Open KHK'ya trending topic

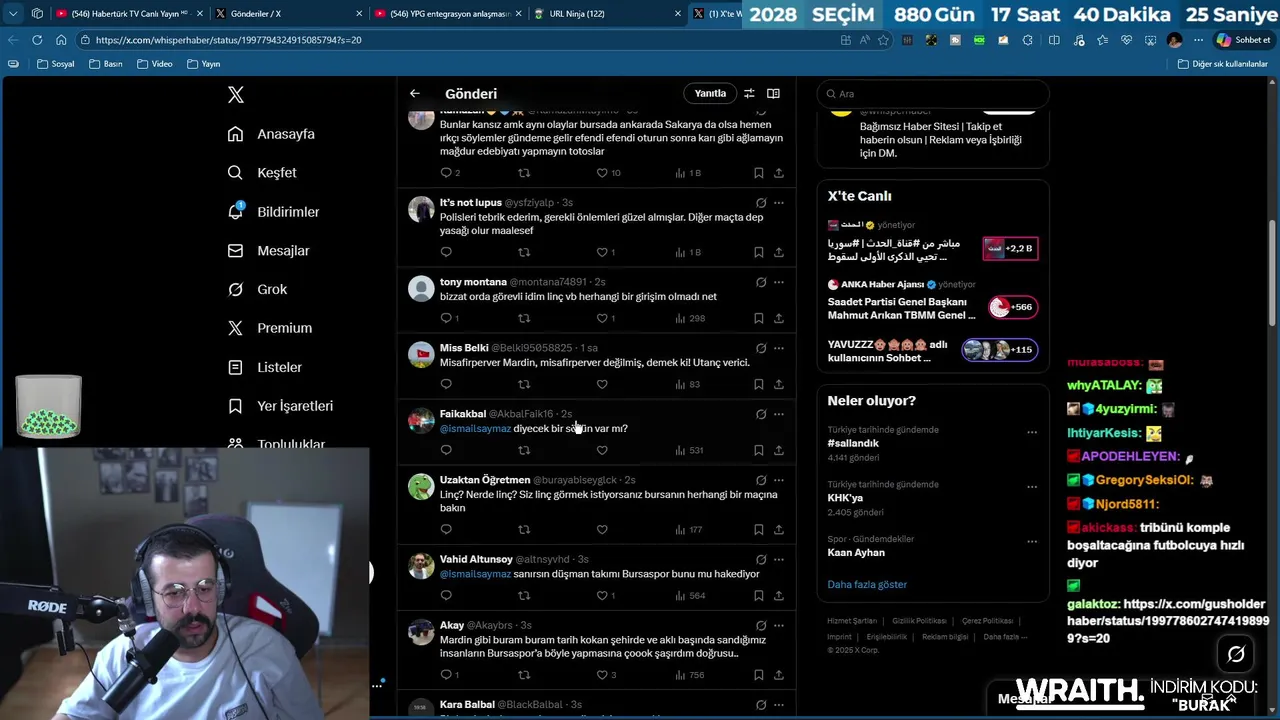845,498
